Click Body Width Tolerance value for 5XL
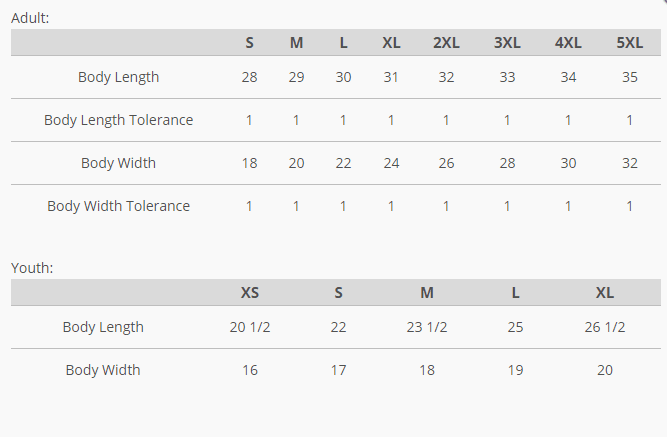 (x=629, y=206)
